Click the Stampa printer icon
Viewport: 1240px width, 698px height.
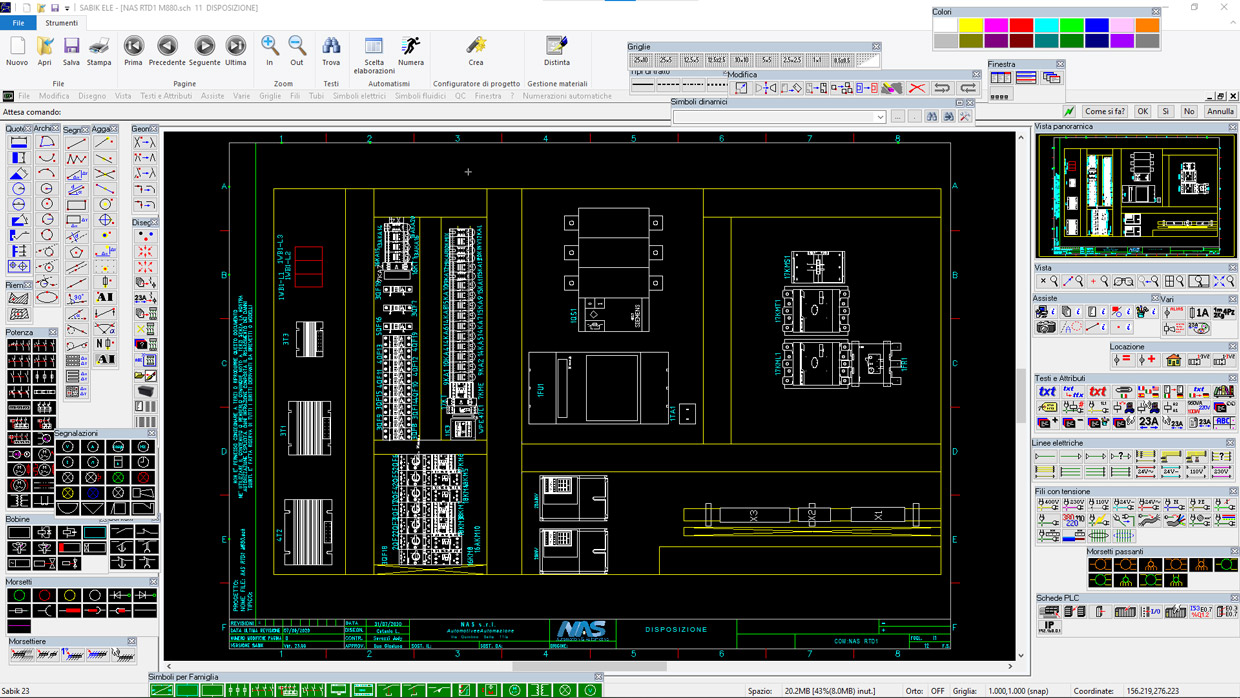[x=99, y=47]
